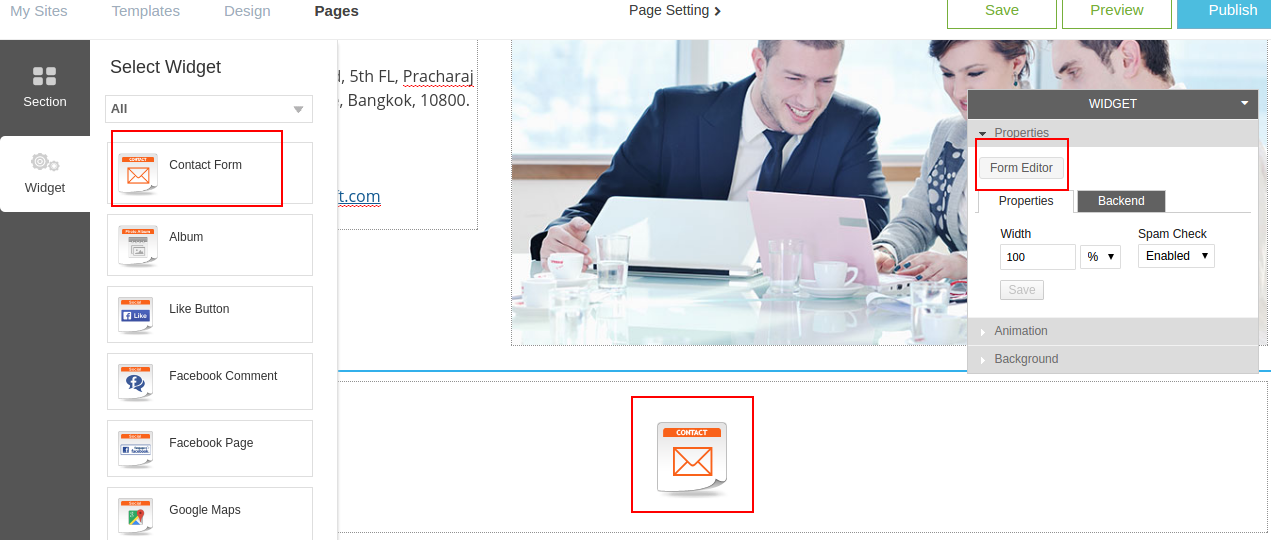The height and width of the screenshot is (540, 1271).
Task: Select the placed contact form on canvas
Action: [x=692, y=455]
